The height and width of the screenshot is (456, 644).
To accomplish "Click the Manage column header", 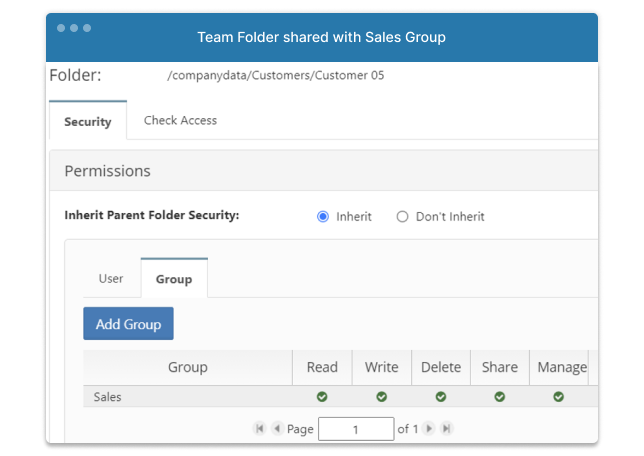I will point(559,367).
